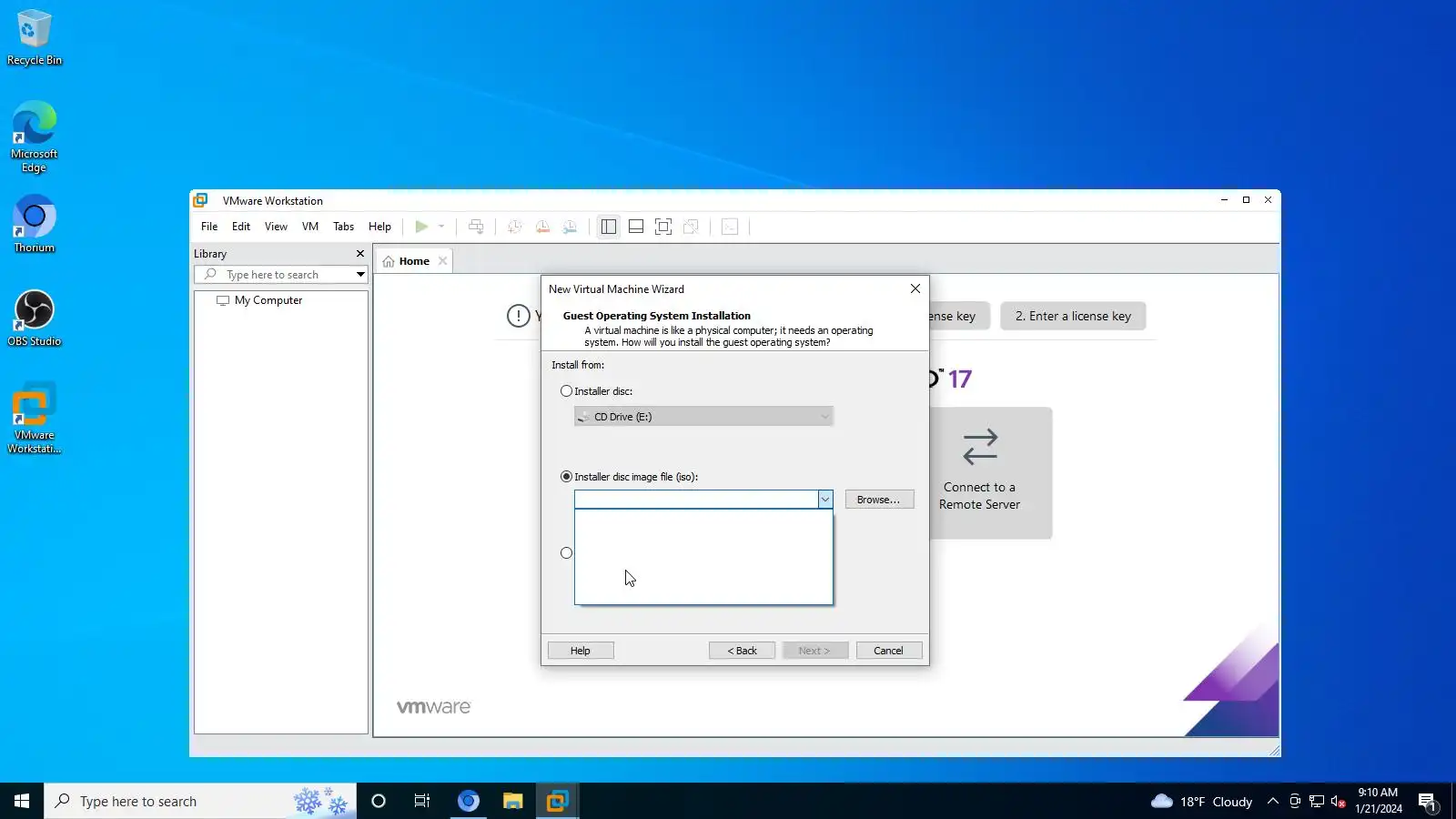
Task: Click the Next > button
Action: click(x=815, y=651)
